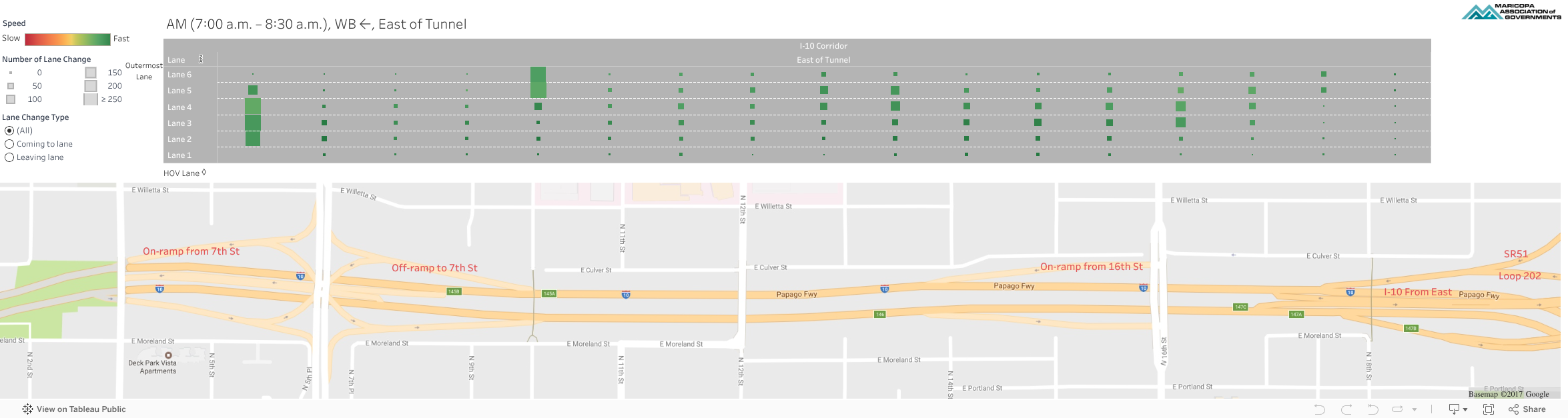1568x418 pixels.
Task: Click the Lane 5 square in the first column
Action: (253, 90)
